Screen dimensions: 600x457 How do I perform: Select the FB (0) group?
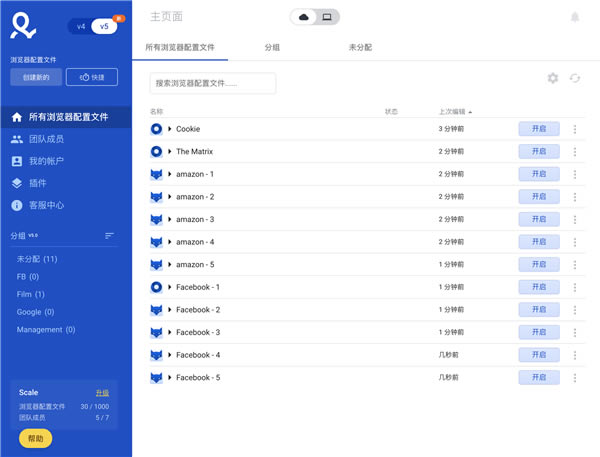tap(28, 277)
